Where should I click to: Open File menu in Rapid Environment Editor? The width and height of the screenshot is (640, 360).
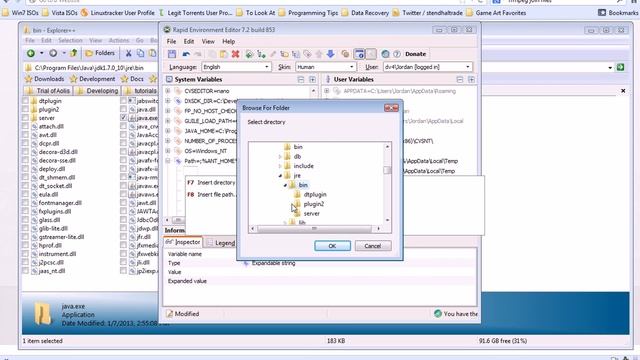(x=171, y=41)
